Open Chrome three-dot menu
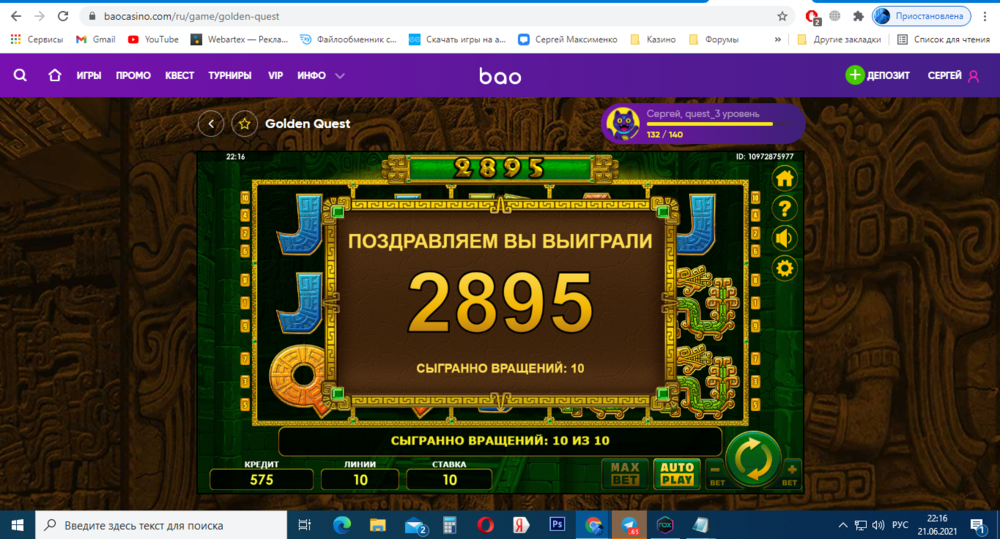Screen dimensions: 1000x539 985,16
